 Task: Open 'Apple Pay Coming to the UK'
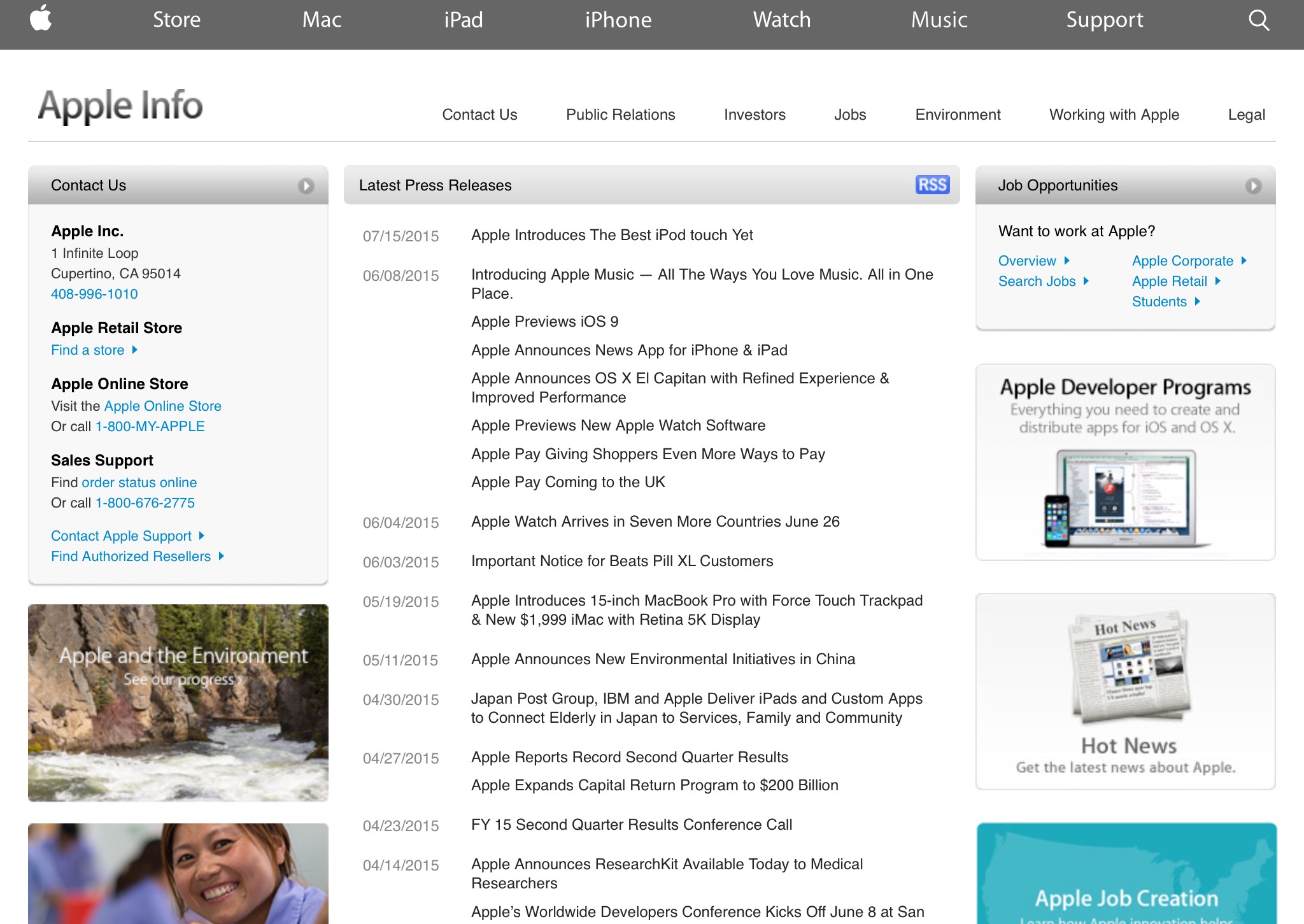[568, 483]
